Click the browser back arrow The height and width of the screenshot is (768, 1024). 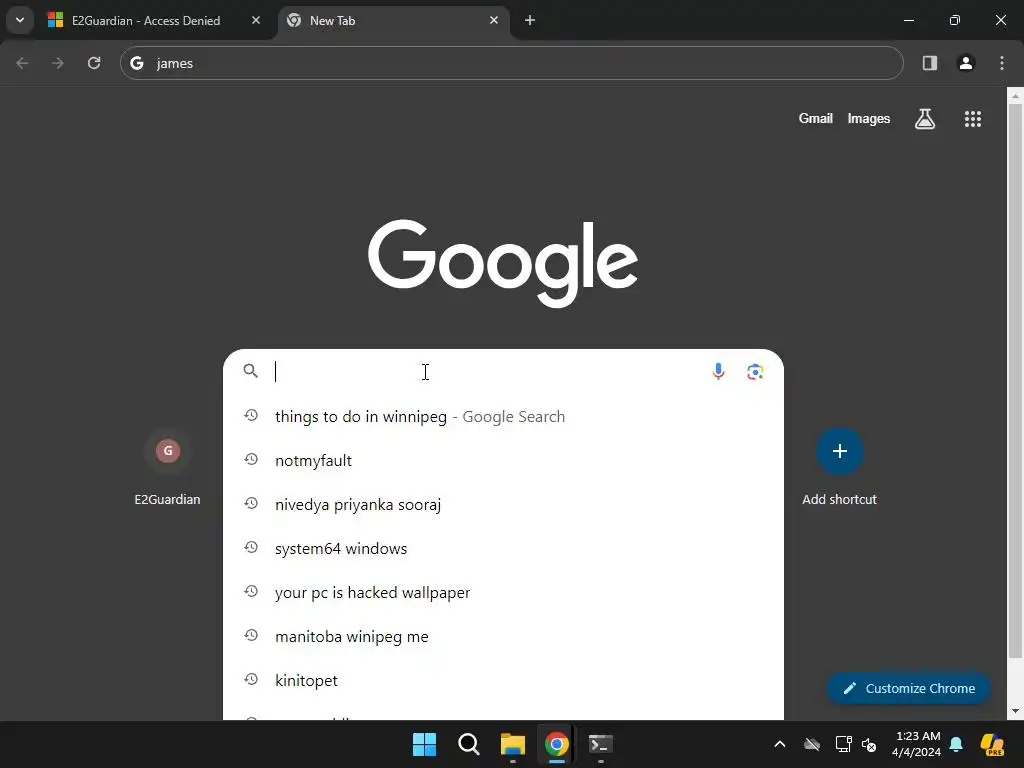click(22, 63)
